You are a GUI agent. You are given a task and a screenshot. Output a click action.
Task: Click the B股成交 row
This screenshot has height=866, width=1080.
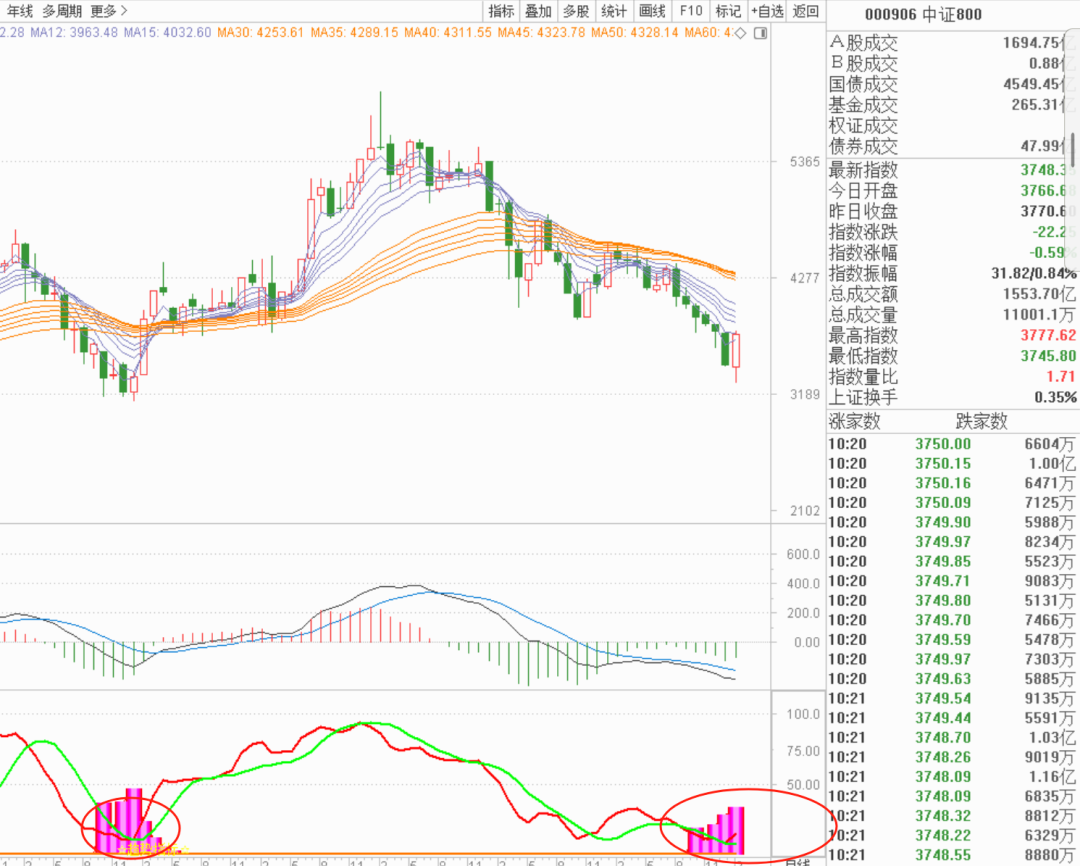pyautogui.click(x=952, y=63)
